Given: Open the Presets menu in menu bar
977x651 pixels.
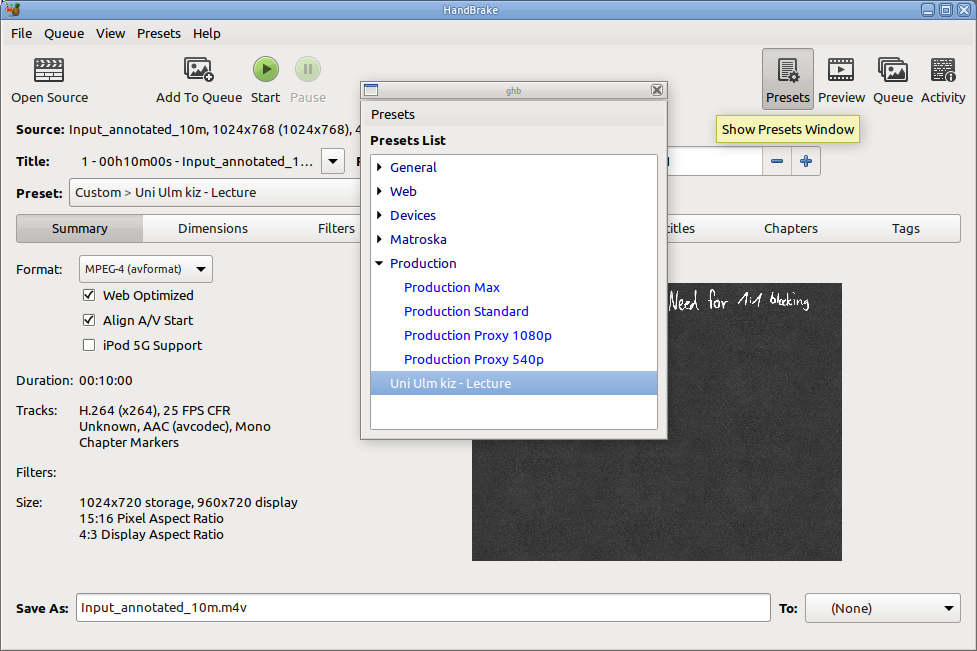Looking at the screenshot, I should point(158,33).
